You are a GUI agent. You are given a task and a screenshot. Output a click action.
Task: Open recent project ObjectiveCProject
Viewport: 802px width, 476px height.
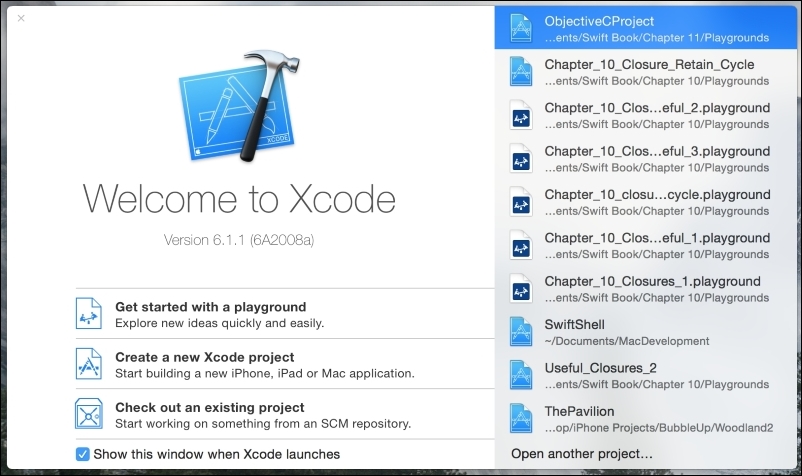(645, 28)
